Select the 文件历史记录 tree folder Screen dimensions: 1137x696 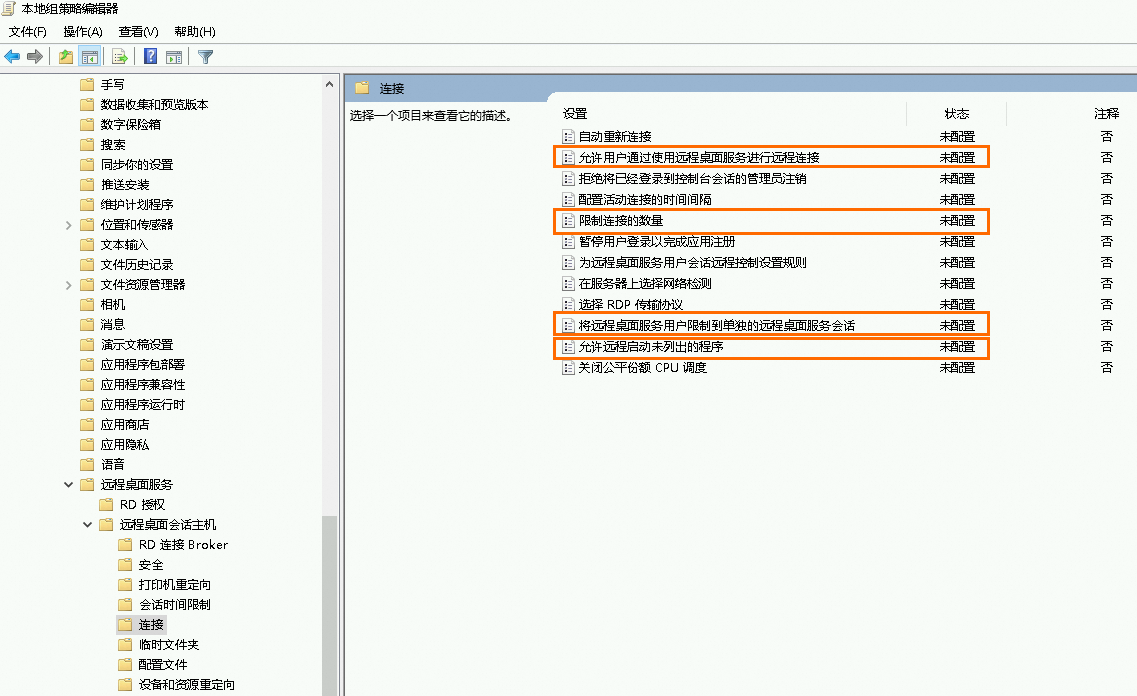tap(137, 265)
